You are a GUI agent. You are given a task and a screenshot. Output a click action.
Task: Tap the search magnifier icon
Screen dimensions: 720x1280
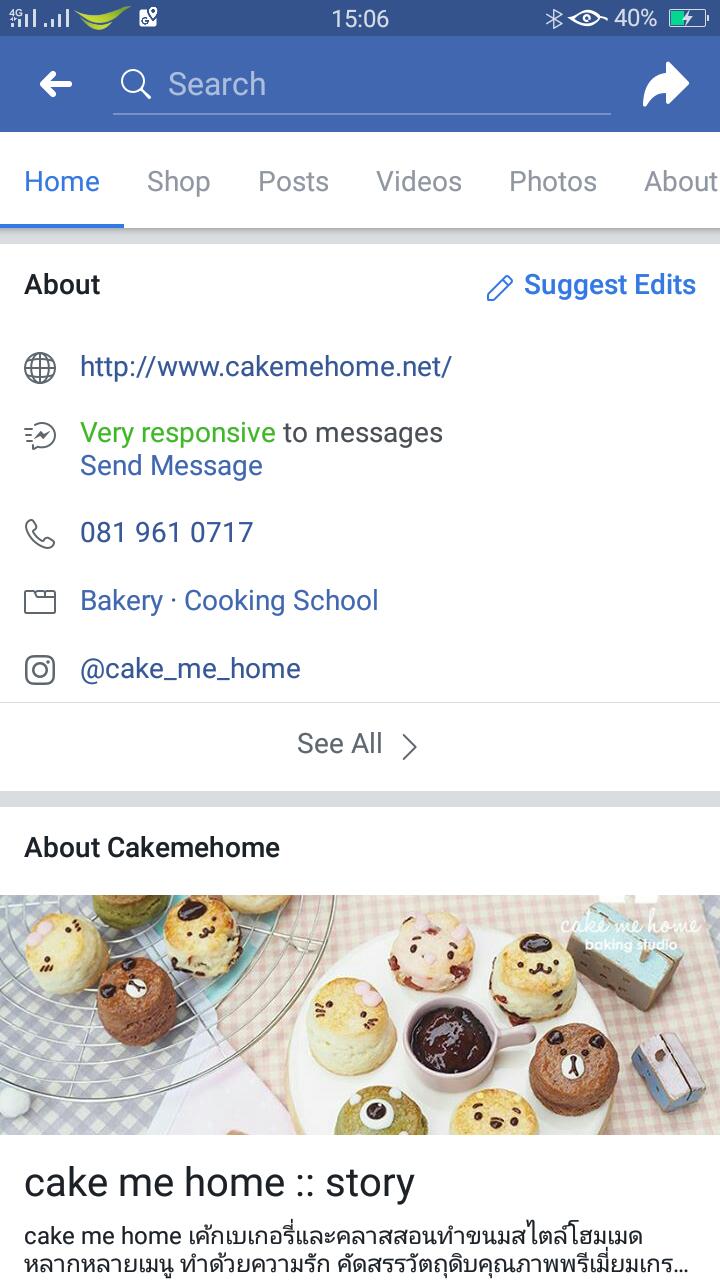[136, 84]
